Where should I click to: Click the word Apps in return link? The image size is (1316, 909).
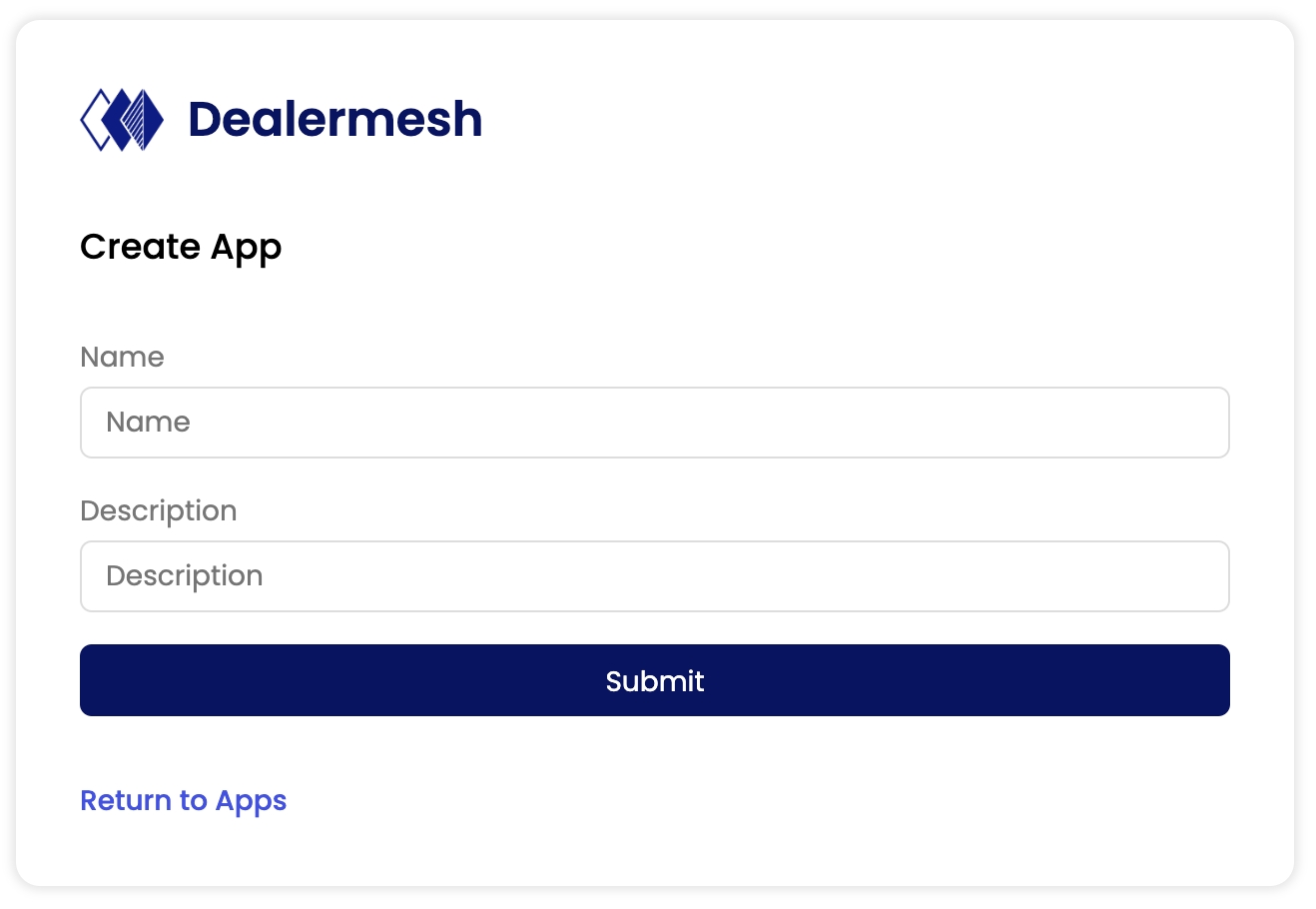click(251, 801)
